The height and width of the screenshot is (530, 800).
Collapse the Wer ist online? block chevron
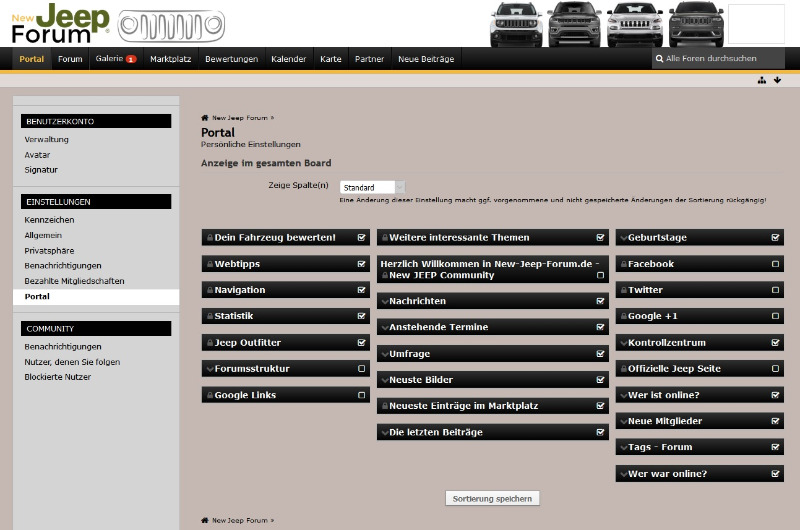622,395
